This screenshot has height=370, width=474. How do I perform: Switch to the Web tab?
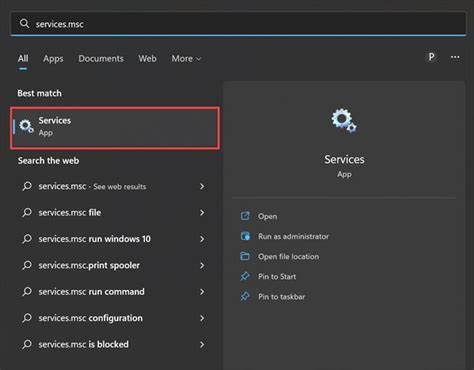147,59
